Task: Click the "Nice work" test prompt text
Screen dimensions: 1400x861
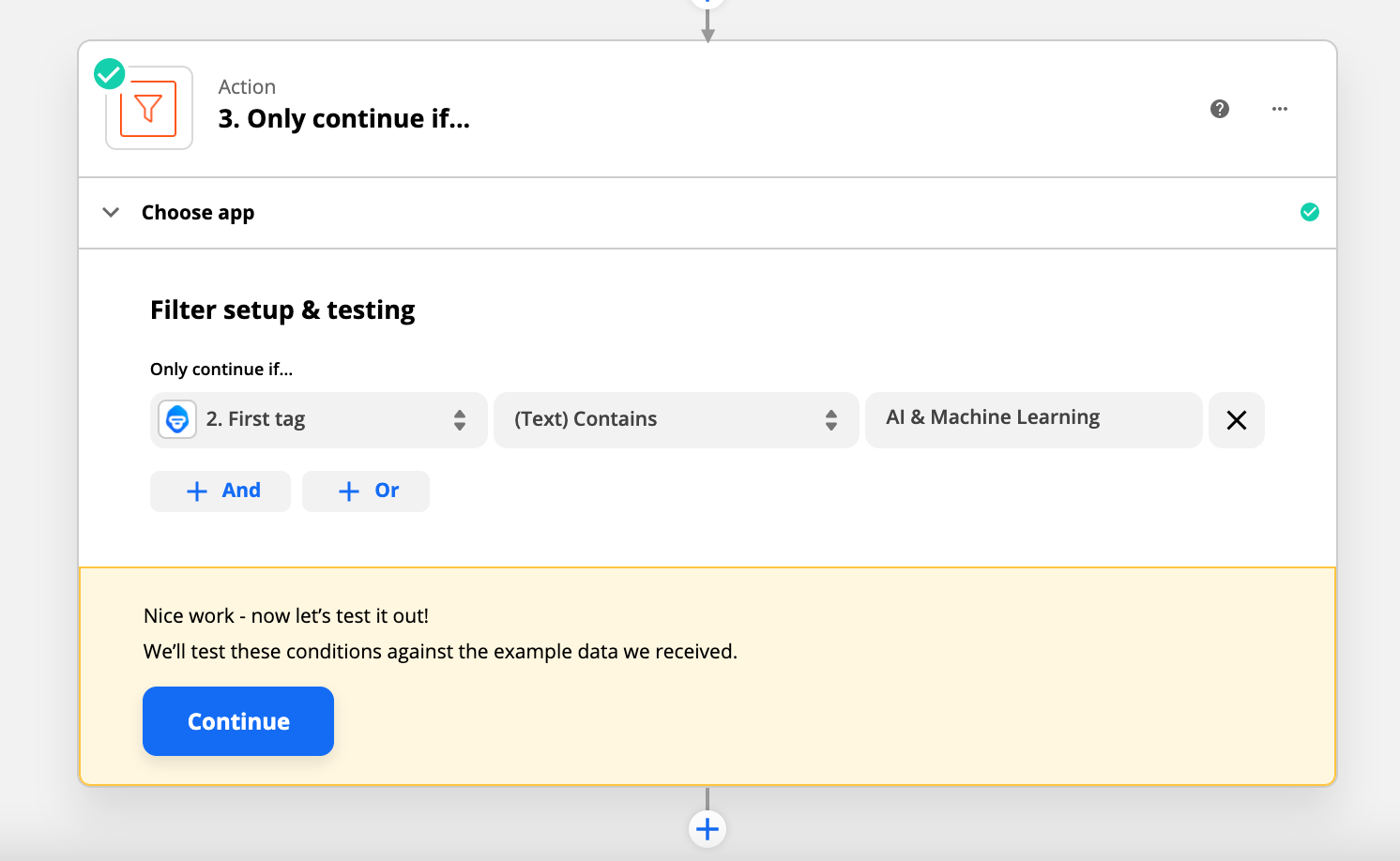Action: pos(286,616)
